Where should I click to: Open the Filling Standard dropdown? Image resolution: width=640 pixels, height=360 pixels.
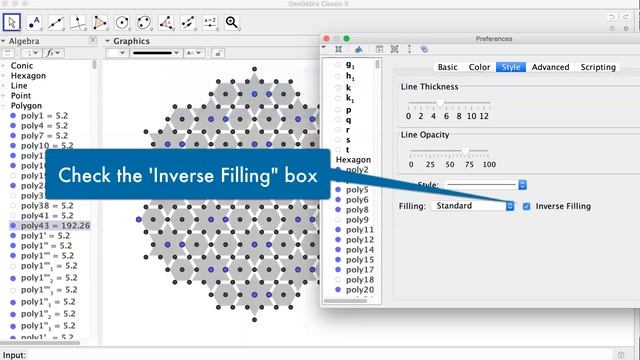click(x=473, y=206)
